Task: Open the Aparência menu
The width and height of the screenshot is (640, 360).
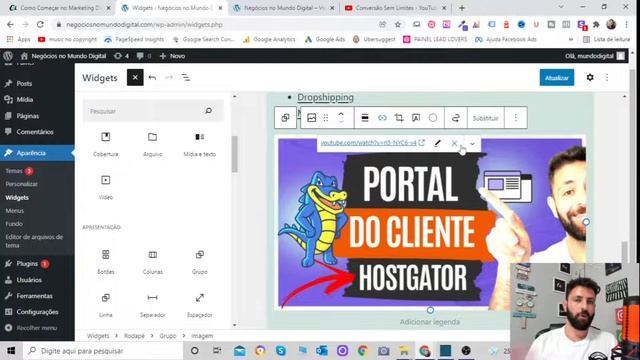Action: click(x=31, y=153)
